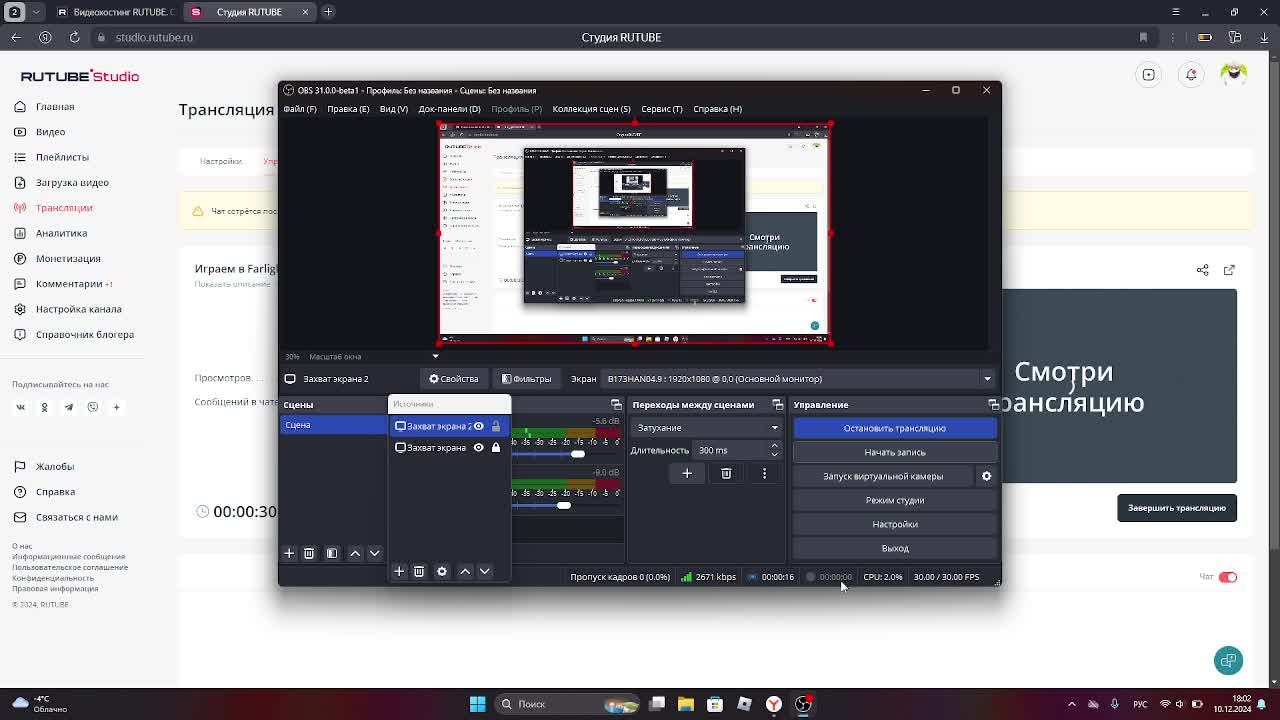This screenshot has width=1280, height=720.
Task: Open scene filters icon in Scenes panel
Action: (332, 553)
